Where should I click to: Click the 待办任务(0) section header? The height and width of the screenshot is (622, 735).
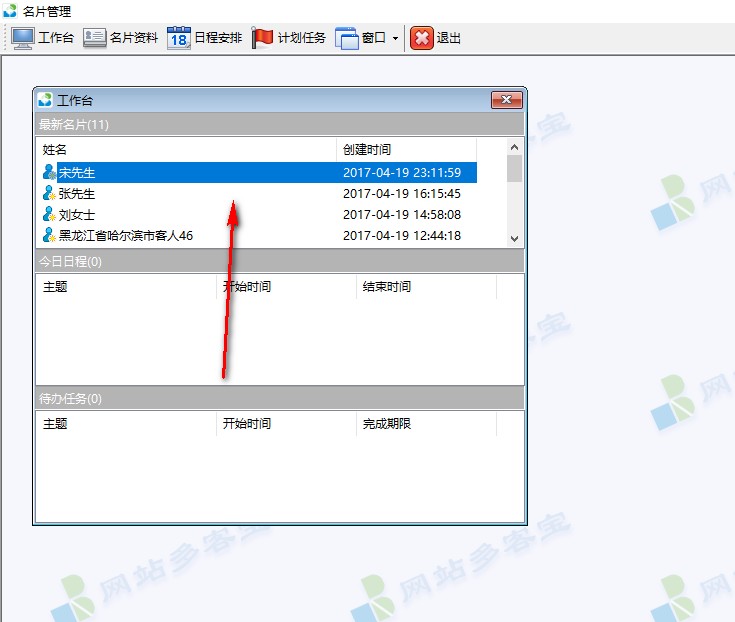click(279, 399)
